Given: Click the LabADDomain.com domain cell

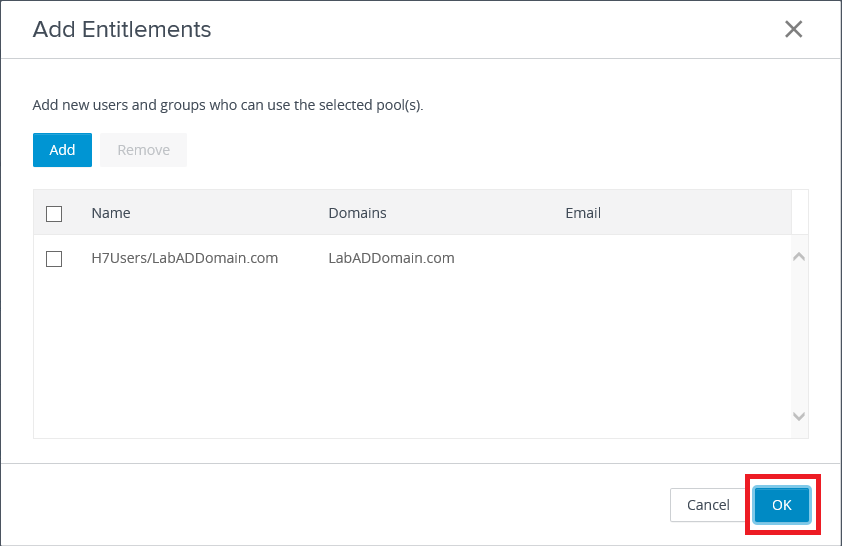Looking at the screenshot, I should pos(391,258).
